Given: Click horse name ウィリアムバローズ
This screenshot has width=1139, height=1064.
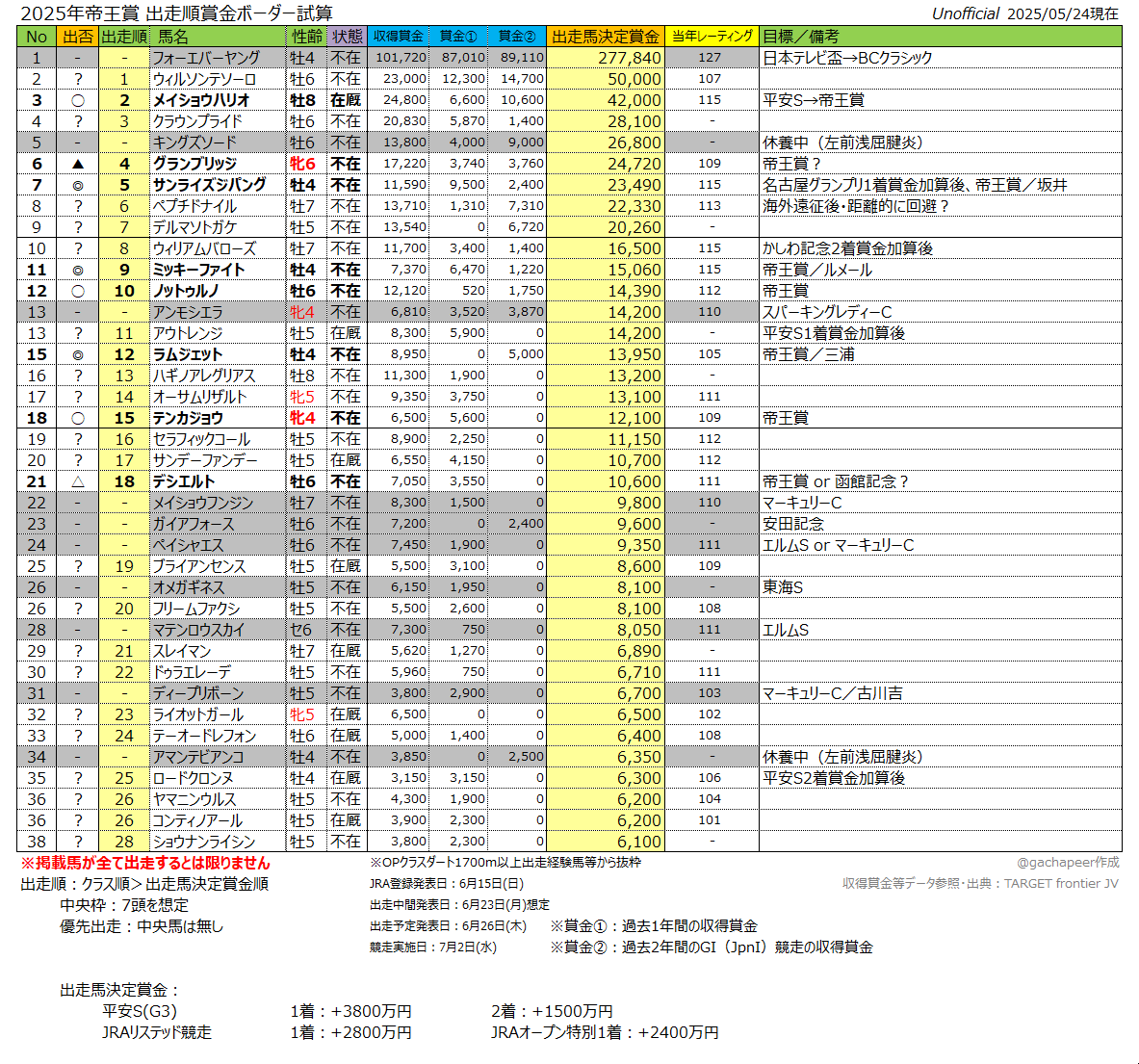Looking at the screenshot, I should 204,248.
